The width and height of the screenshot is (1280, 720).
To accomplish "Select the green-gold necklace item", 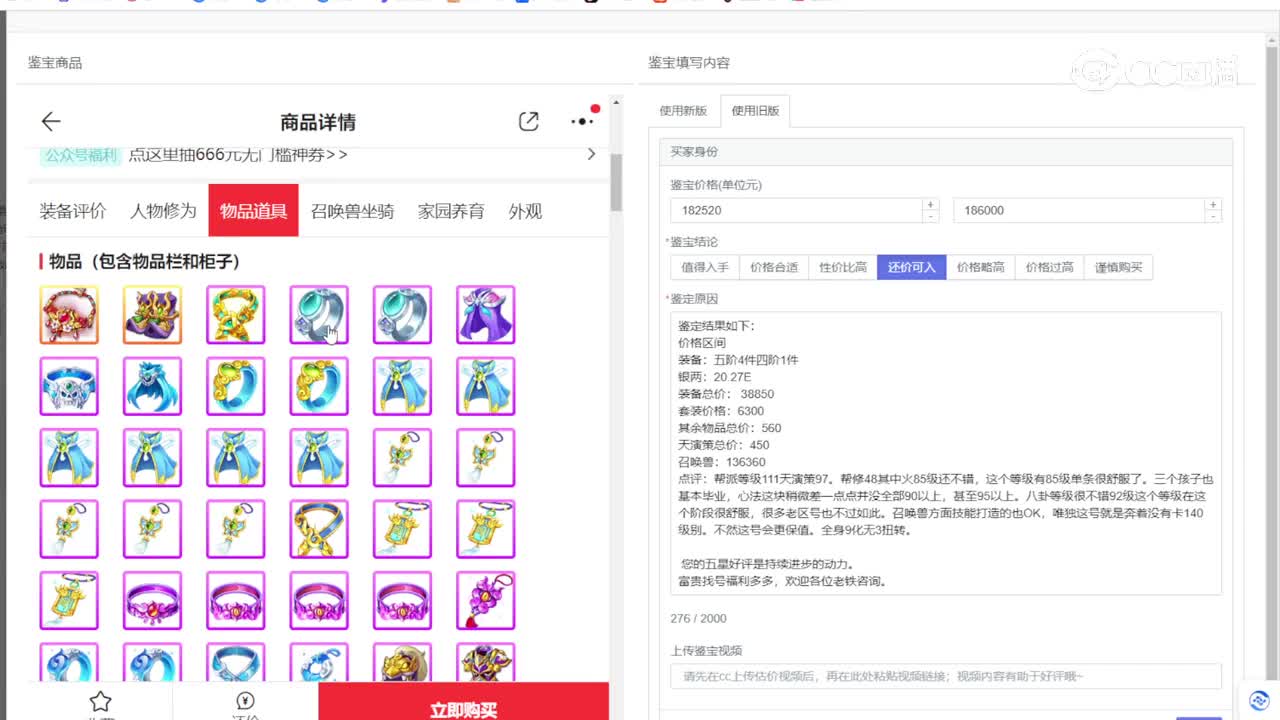I will [x=236, y=315].
